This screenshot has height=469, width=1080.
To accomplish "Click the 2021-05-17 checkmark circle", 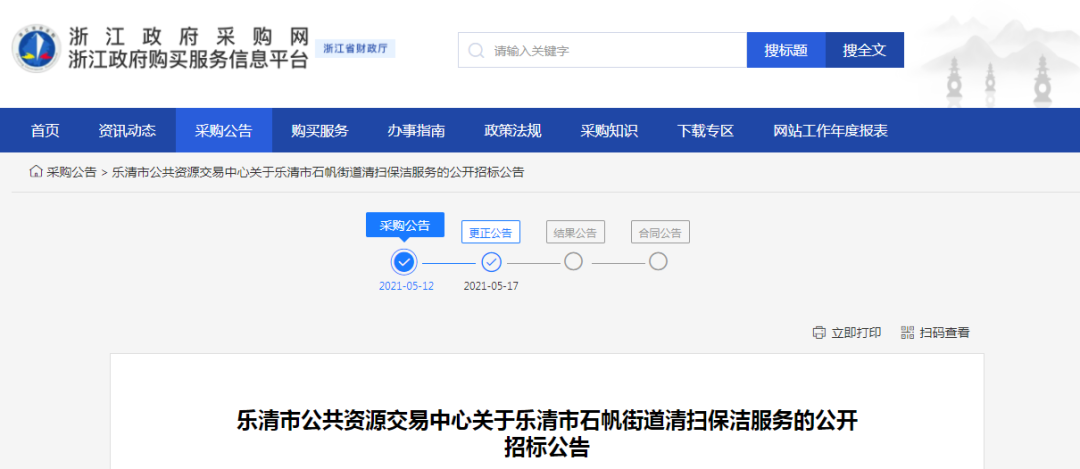I will click(491, 262).
